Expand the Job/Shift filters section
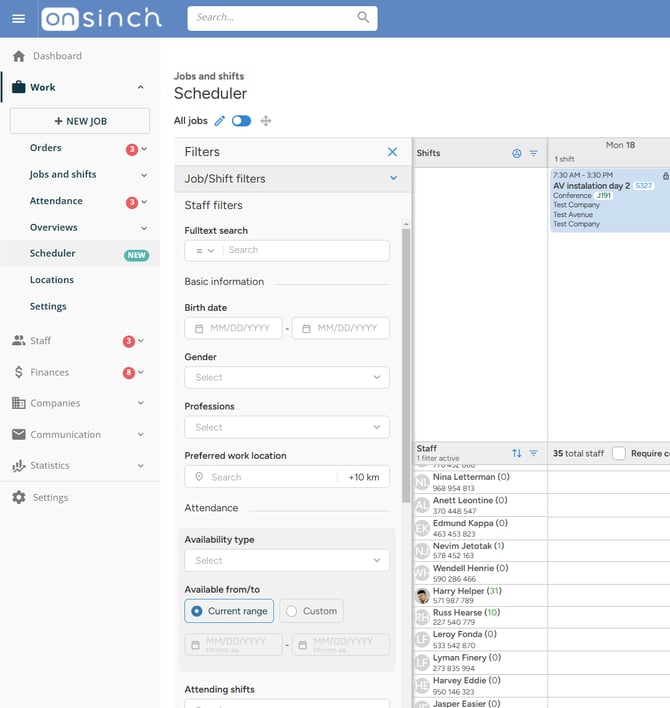This screenshot has height=708, width=670. pos(293,179)
